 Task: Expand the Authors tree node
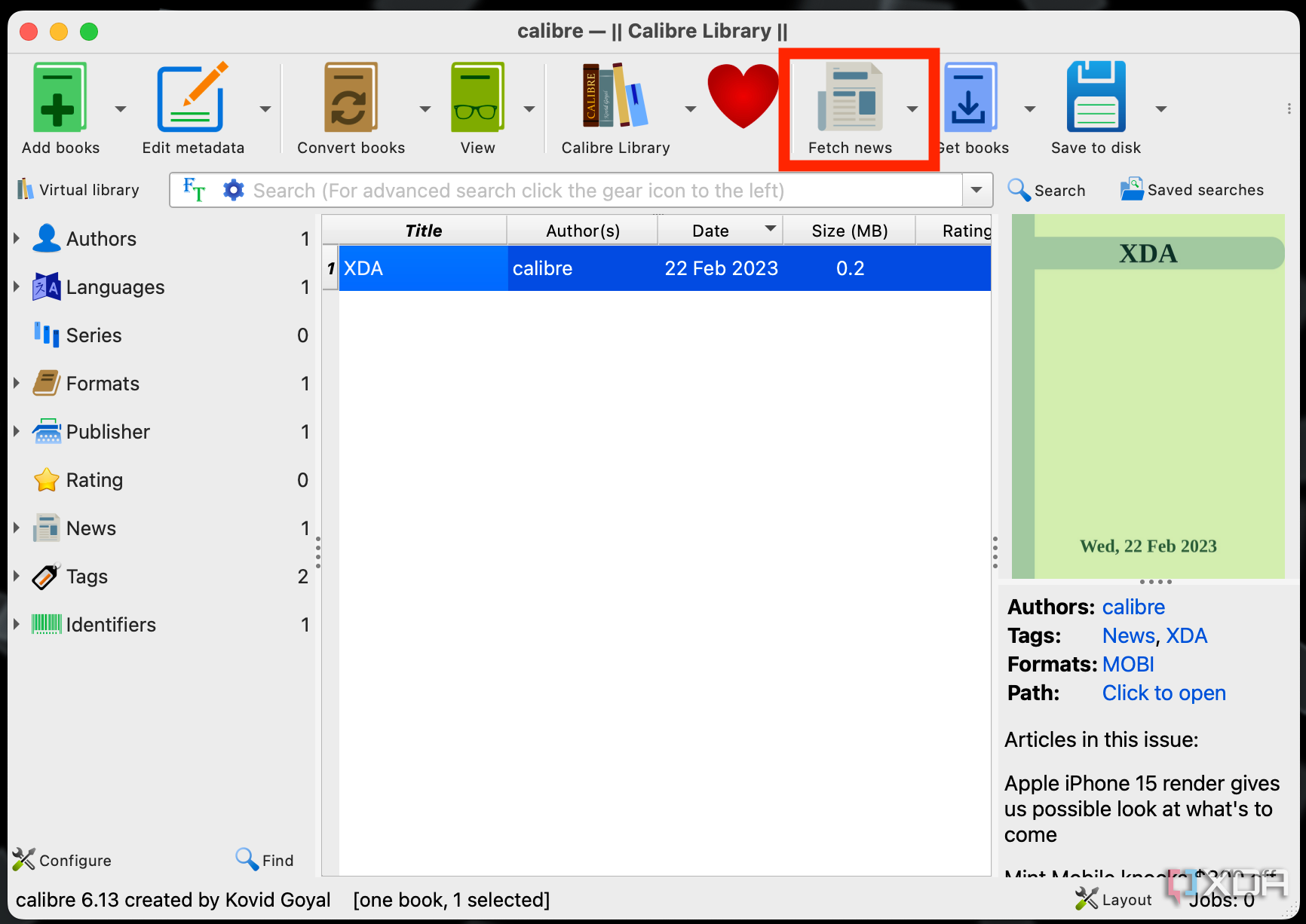pos(16,238)
